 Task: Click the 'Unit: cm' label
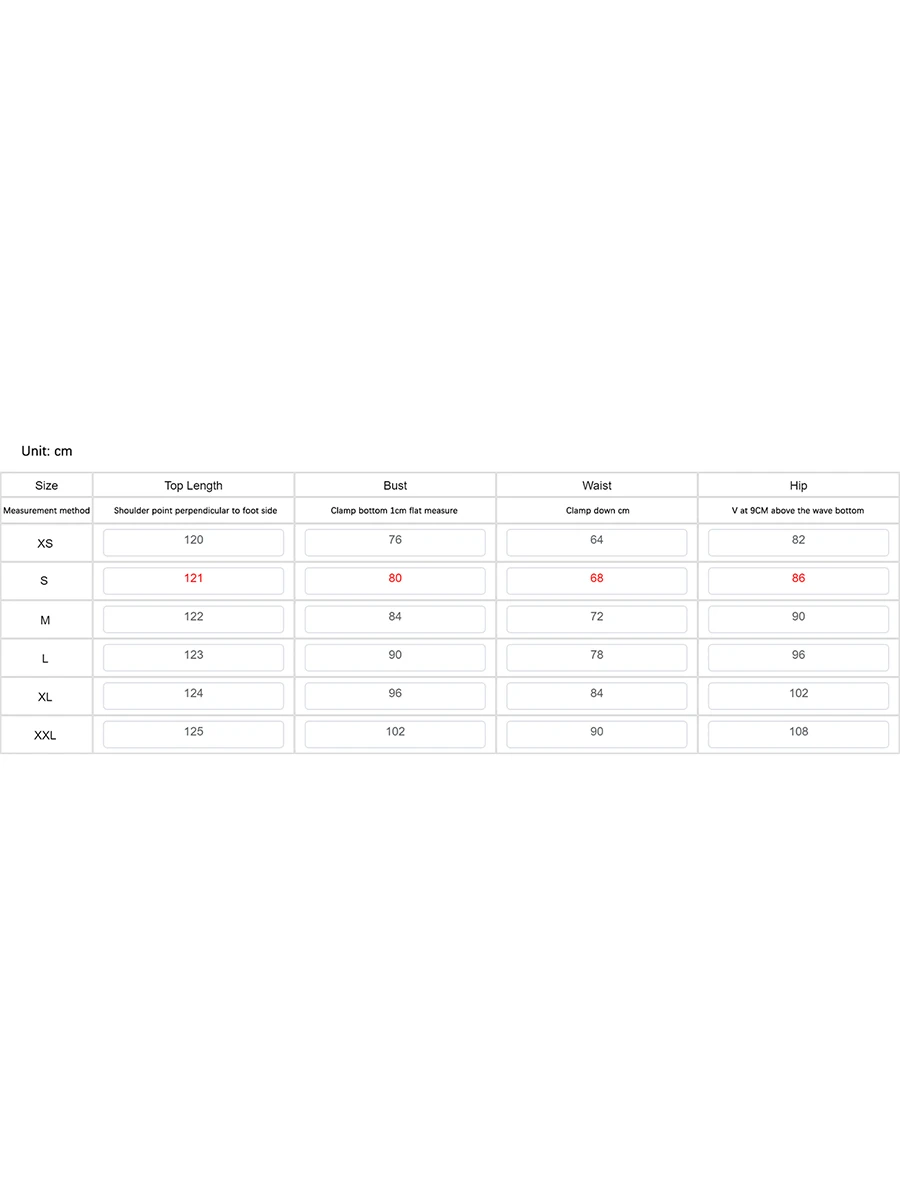click(47, 452)
